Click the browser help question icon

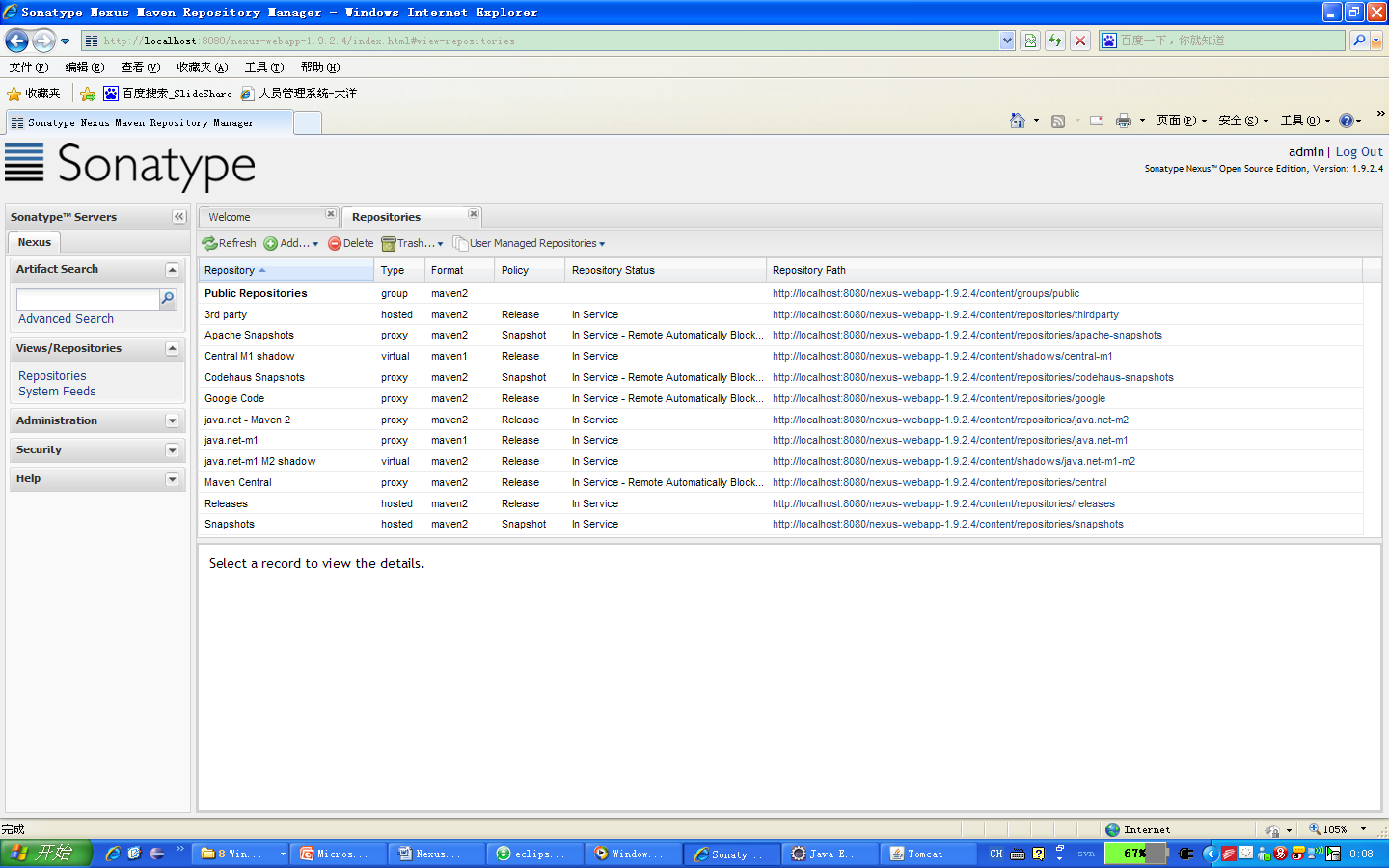pos(1347,121)
